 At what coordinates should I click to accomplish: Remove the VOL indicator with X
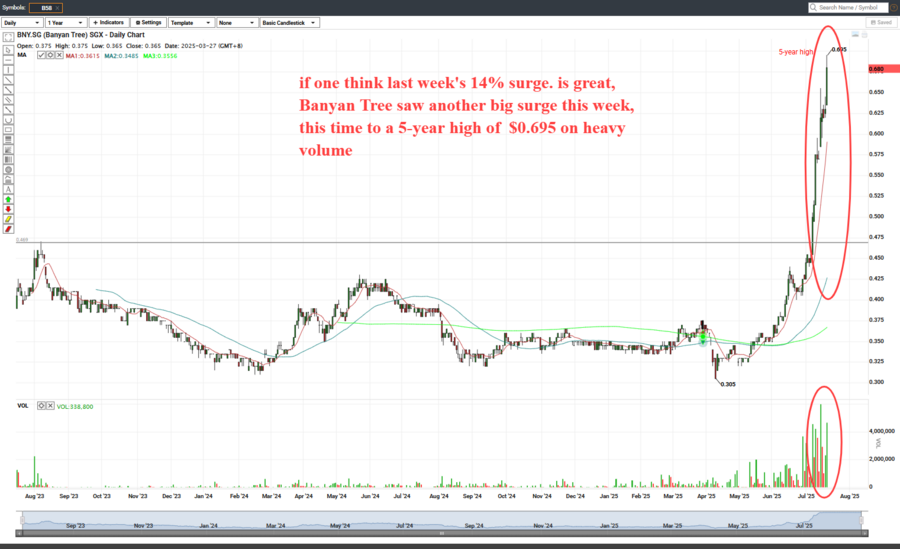(x=50, y=405)
